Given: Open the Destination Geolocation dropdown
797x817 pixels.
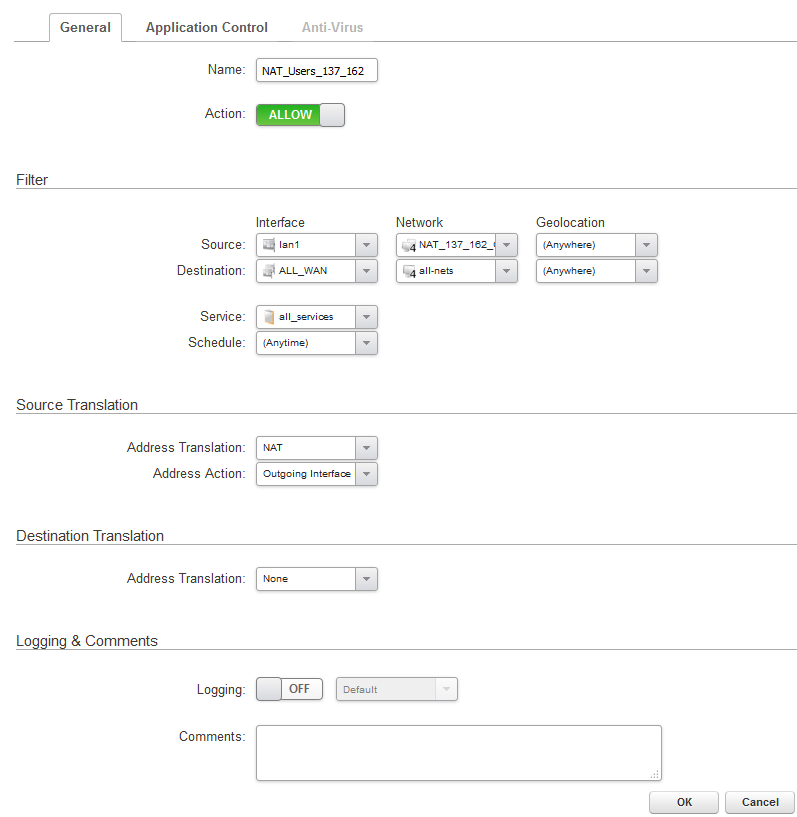Looking at the screenshot, I should coord(647,271).
